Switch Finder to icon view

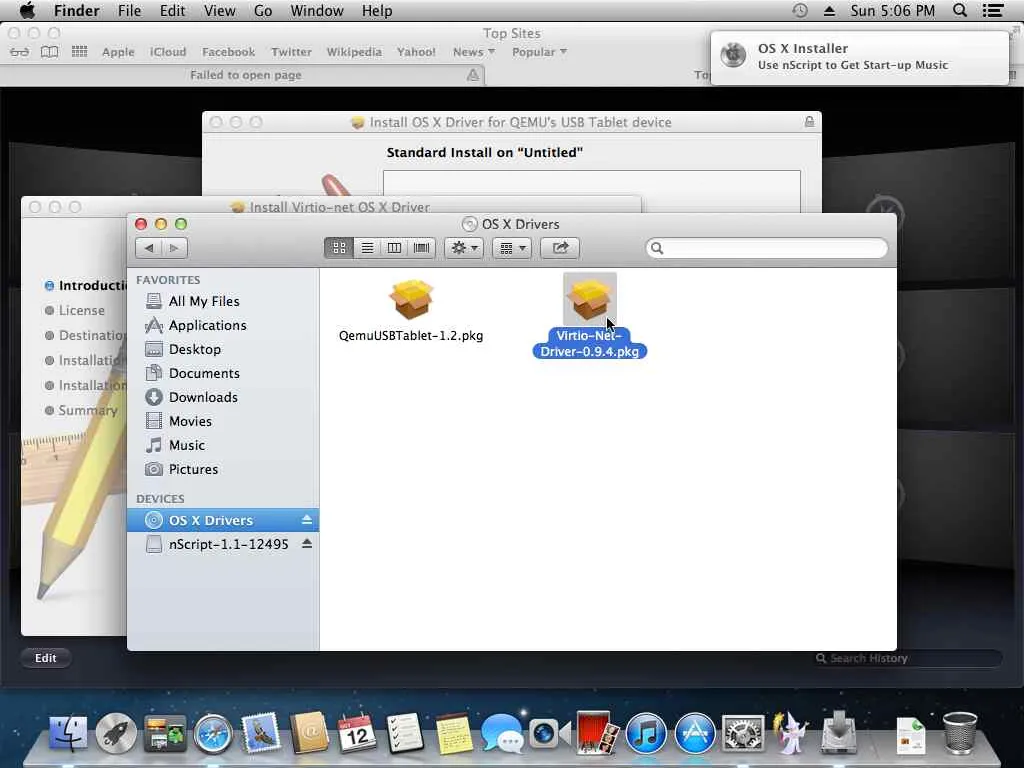point(339,248)
